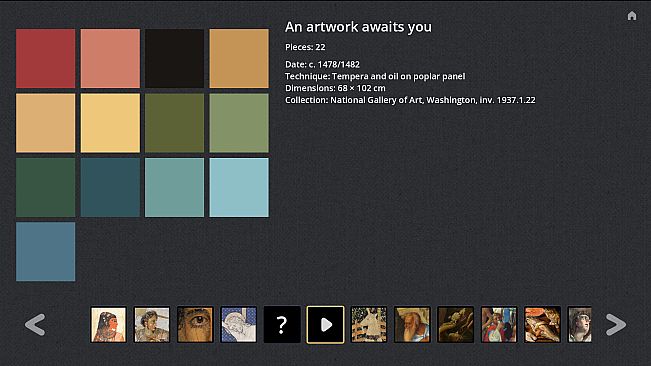The width and height of the screenshot is (651, 366).
Task: Select the light sky blue swatch
Action: click(239, 187)
